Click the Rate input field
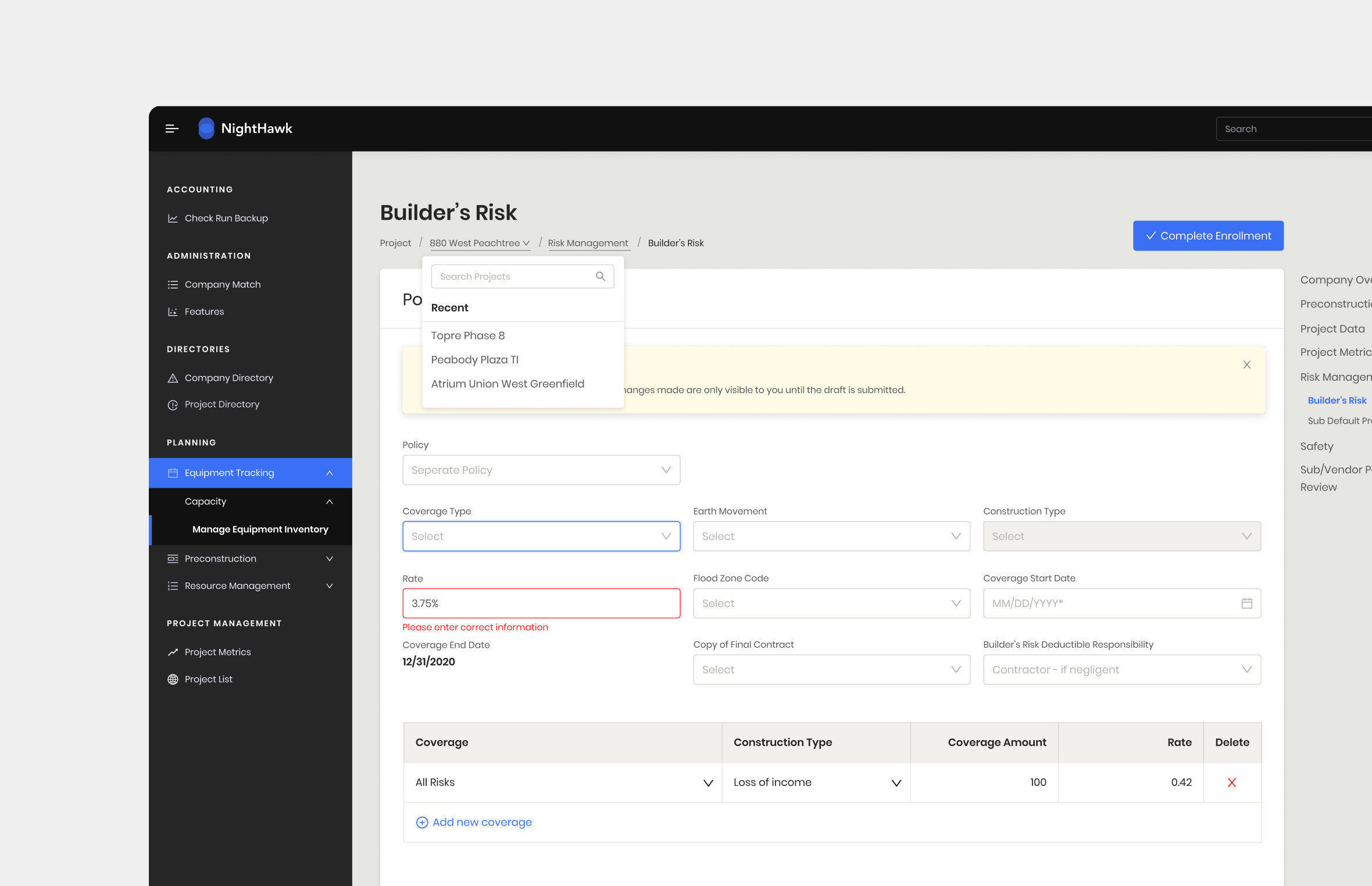Image resolution: width=1372 pixels, height=886 pixels. 541,603
